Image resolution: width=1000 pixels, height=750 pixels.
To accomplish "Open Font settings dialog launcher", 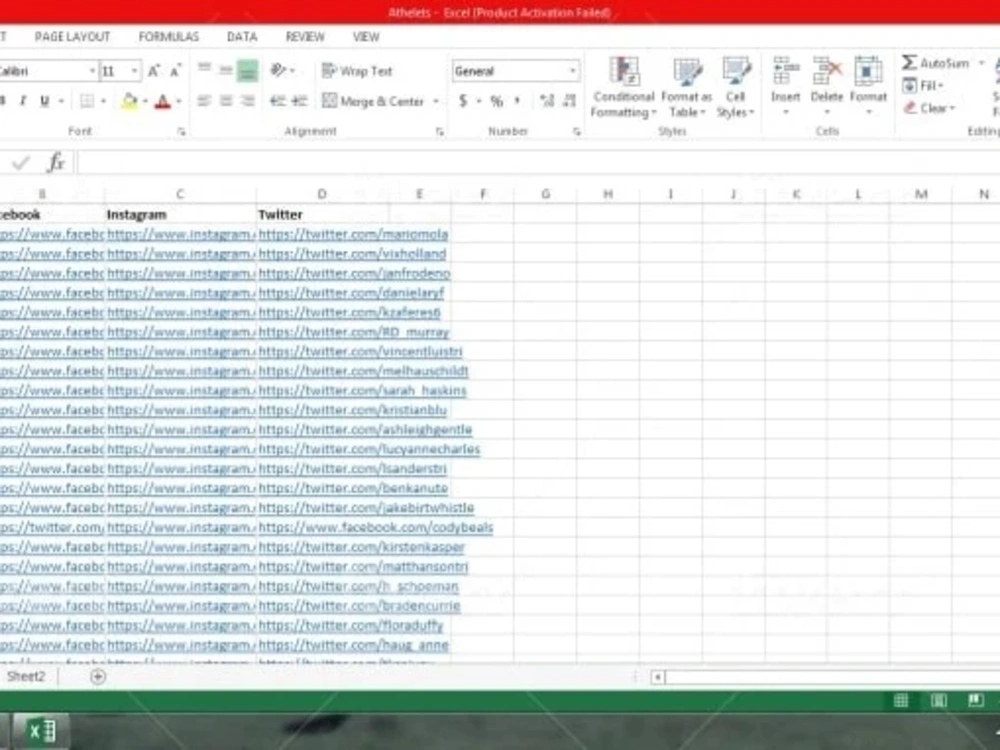I will [x=182, y=131].
